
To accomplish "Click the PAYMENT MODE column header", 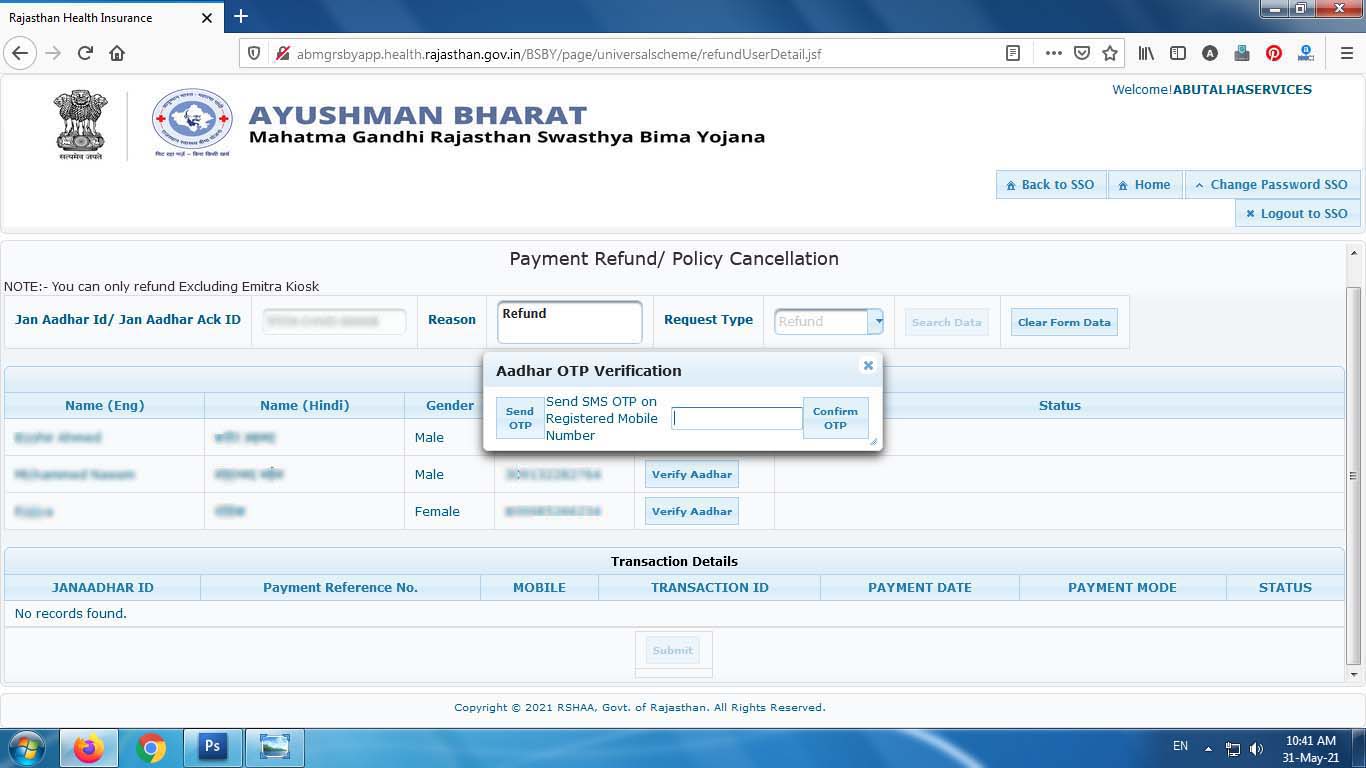I will click(1122, 587).
